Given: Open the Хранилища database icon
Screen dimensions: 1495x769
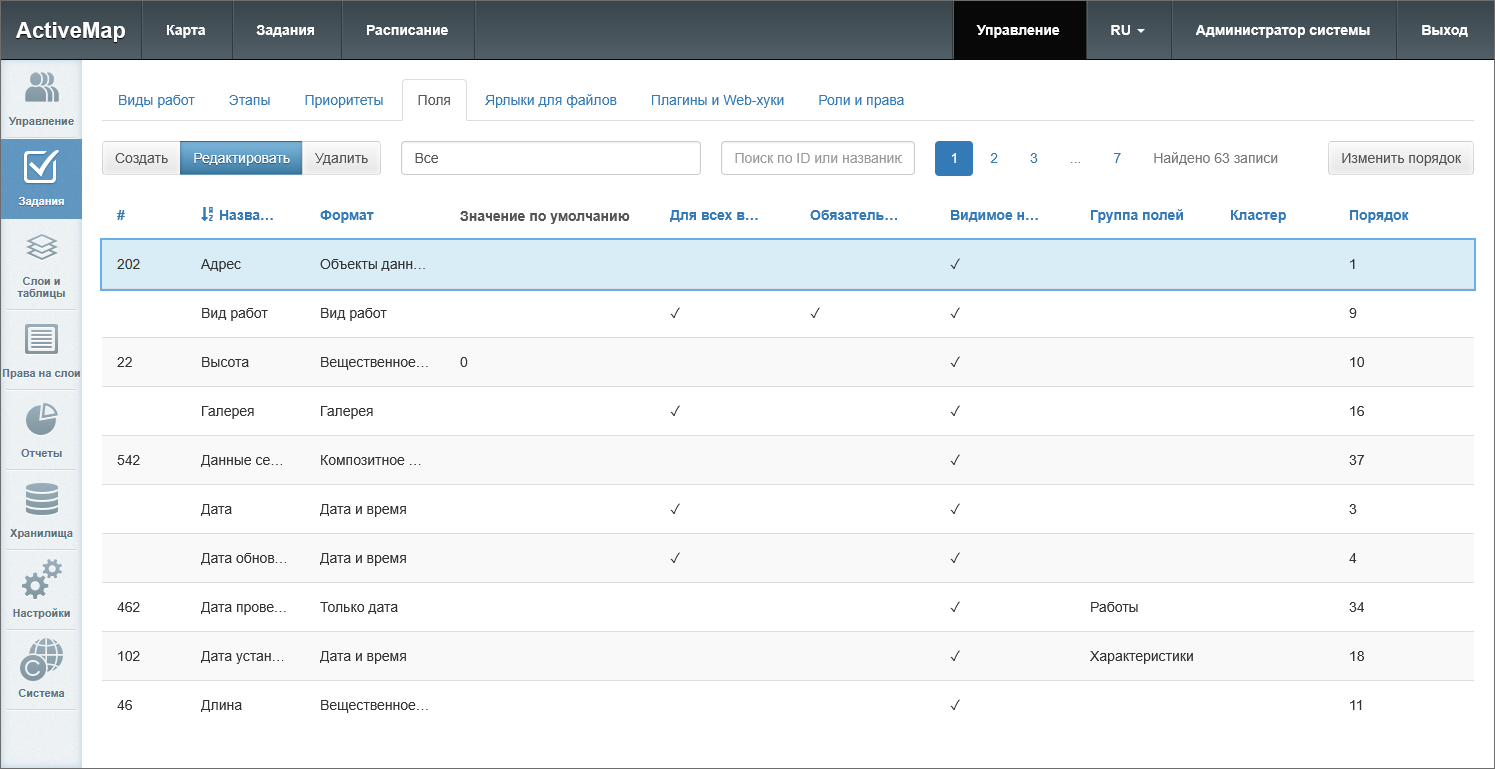Looking at the screenshot, I should tap(41, 500).
